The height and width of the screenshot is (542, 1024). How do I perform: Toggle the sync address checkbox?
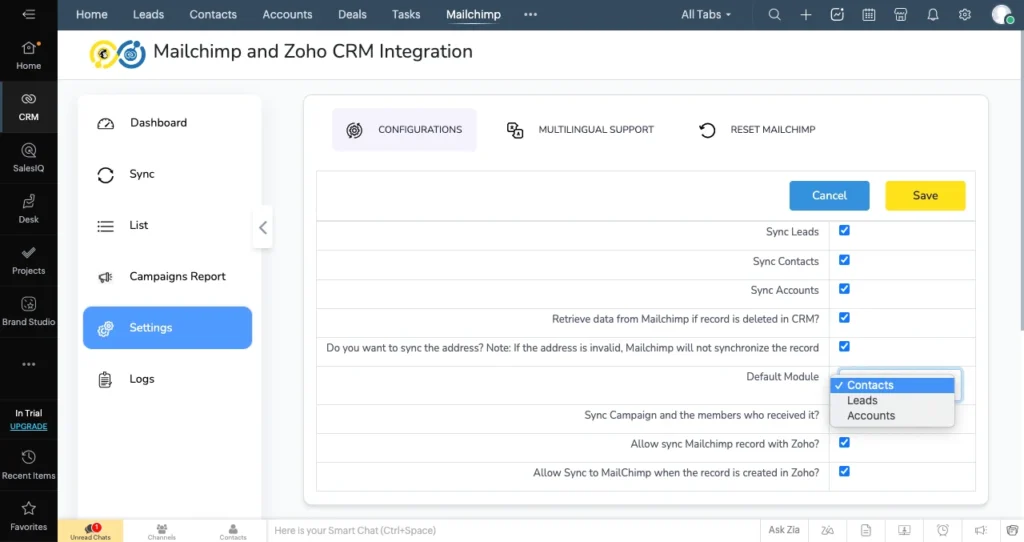point(844,347)
